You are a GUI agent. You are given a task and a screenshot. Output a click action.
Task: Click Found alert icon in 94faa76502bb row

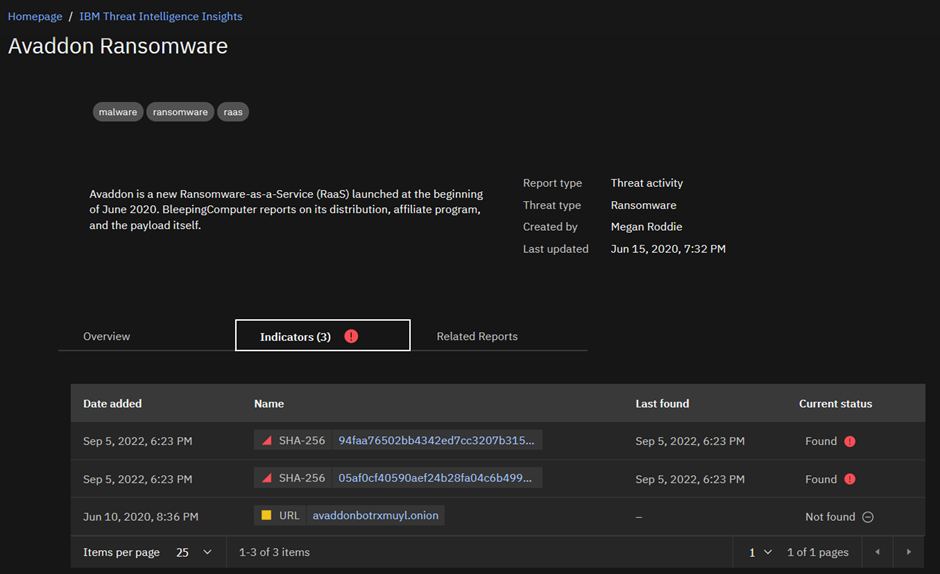click(x=849, y=441)
